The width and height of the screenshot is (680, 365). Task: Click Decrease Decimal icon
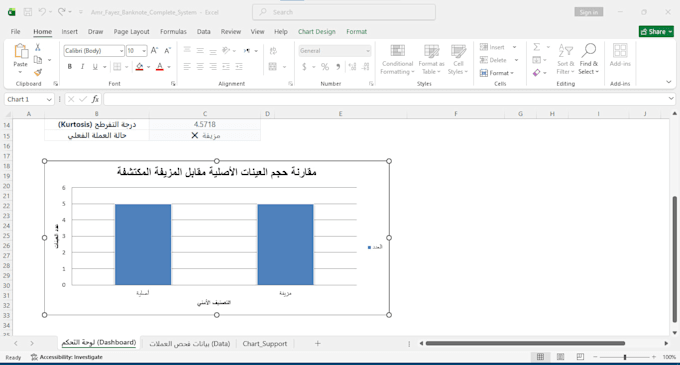[366, 67]
